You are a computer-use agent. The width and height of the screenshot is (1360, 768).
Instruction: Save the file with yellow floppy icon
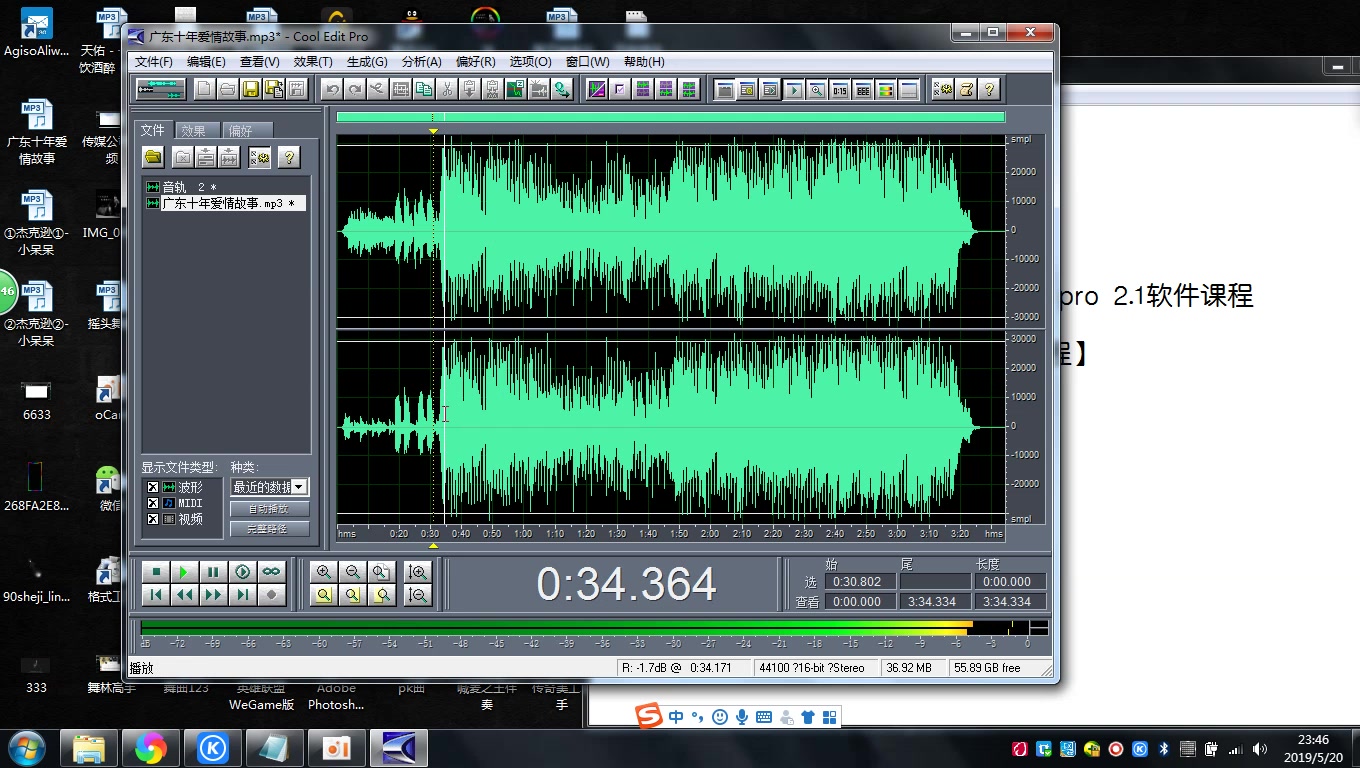pyautogui.click(x=250, y=89)
